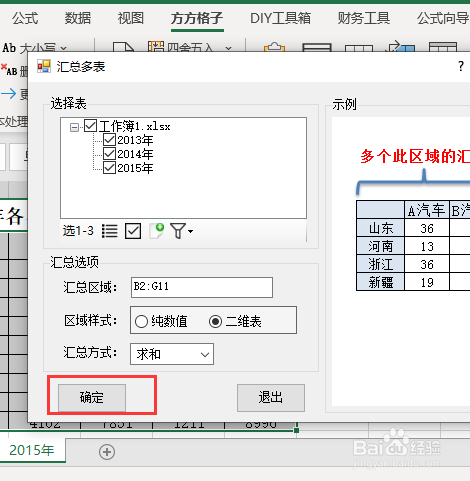Viewport: 470px width, 481px height.
Task: Click the AB delete-text icon with red X
Action: pyautogui.click(x=9, y=70)
